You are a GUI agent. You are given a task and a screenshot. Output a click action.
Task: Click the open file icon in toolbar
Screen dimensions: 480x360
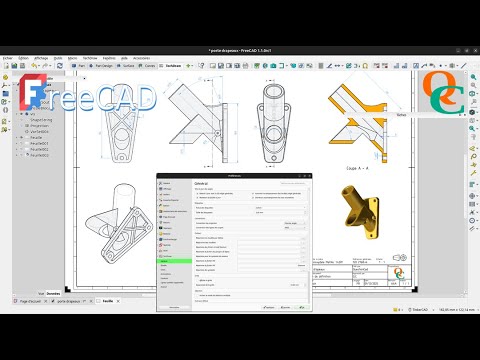(x=14, y=66)
